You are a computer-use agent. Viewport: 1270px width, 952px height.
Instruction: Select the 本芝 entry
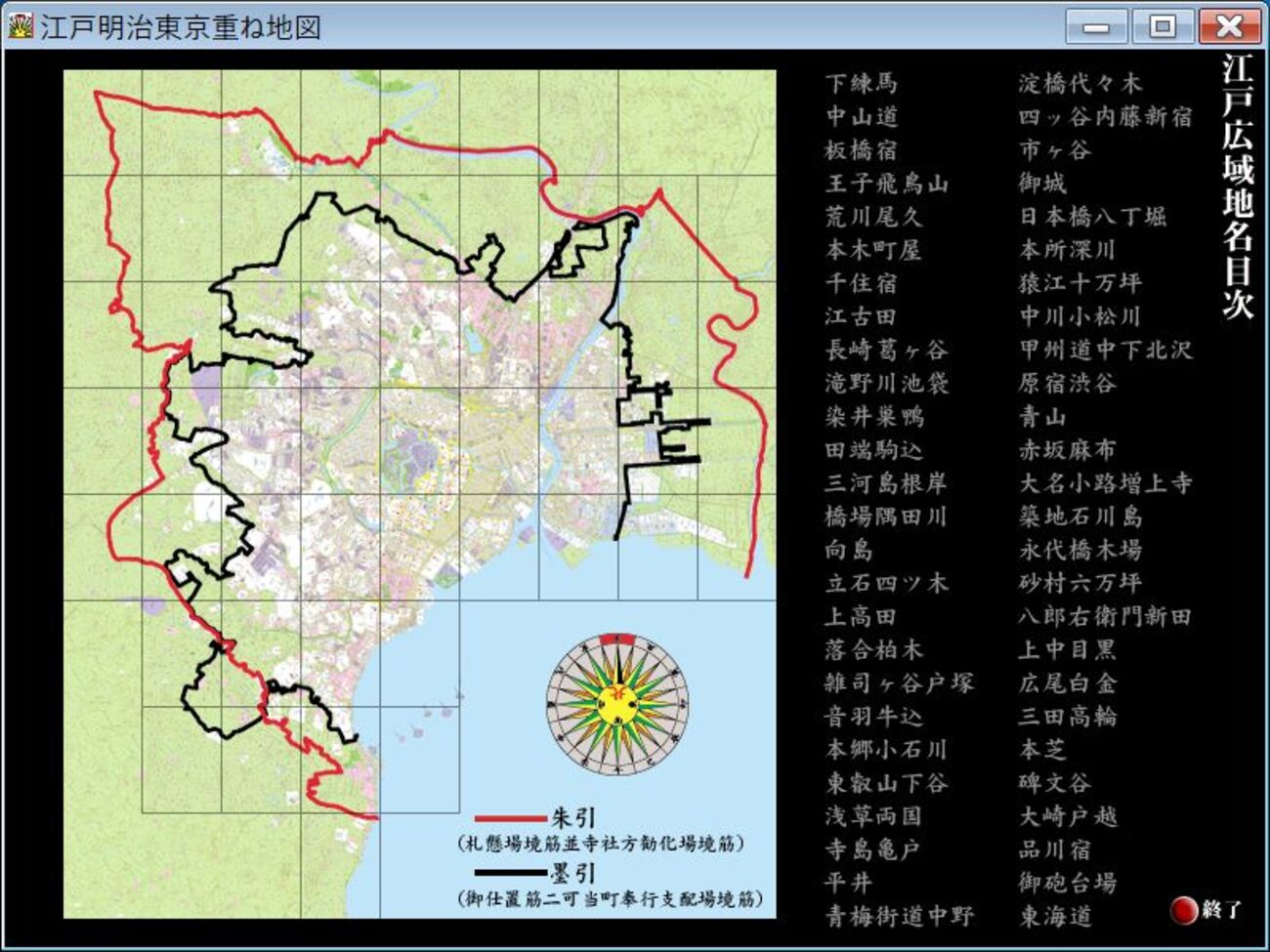(x=1042, y=749)
